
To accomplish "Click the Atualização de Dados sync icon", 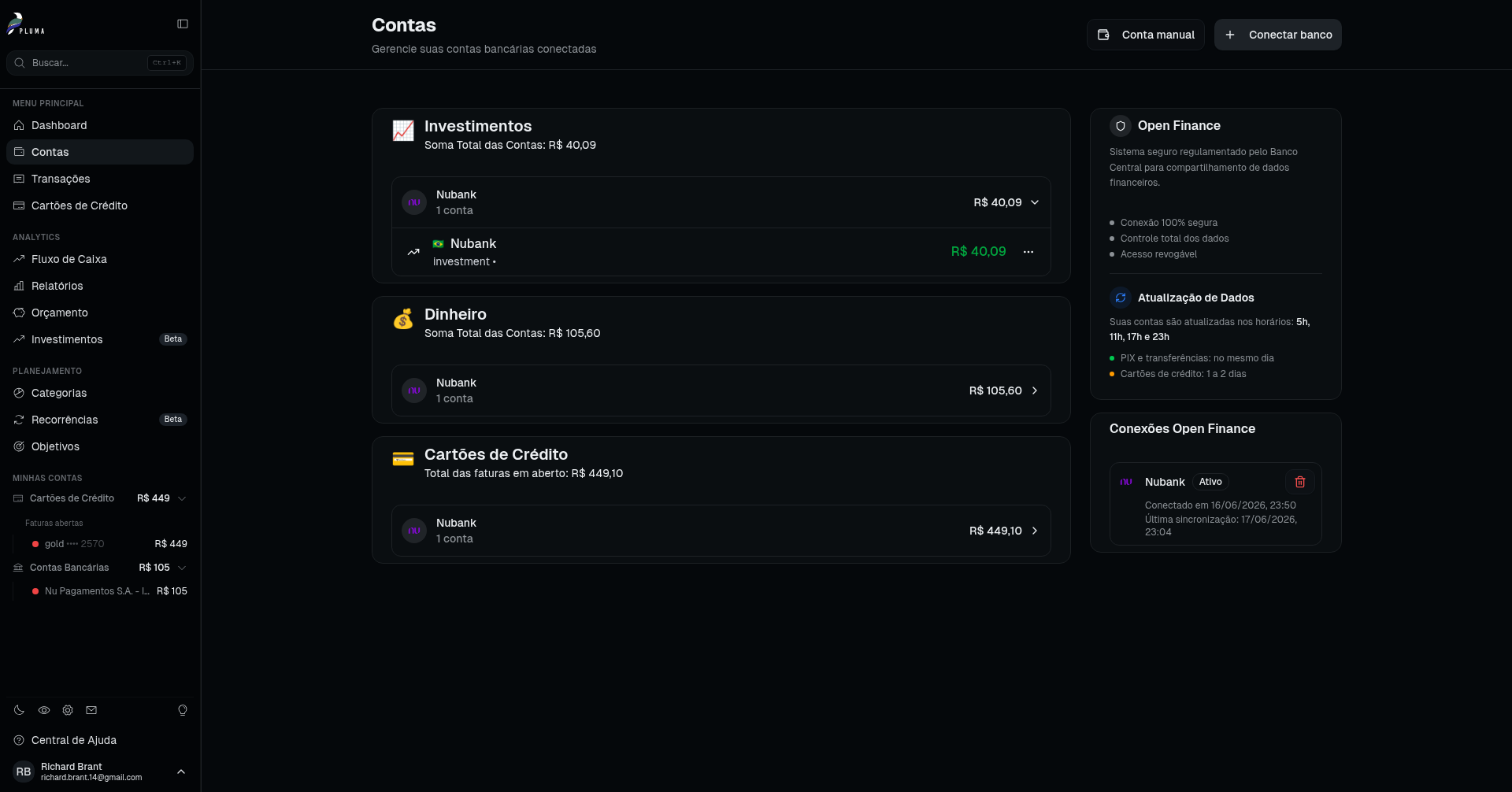I will [x=1121, y=298].
